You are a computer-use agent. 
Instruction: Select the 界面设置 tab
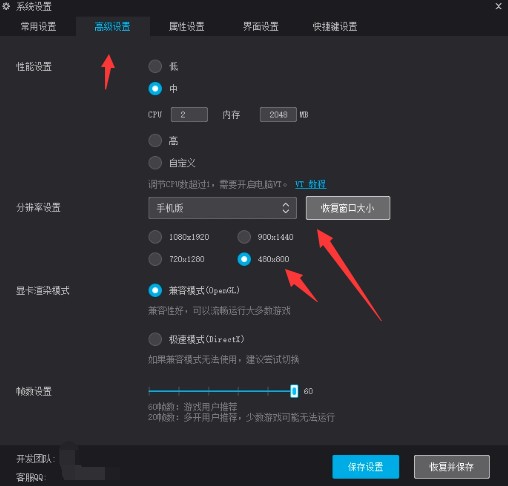pyautogui.click(x=260, y=27)
